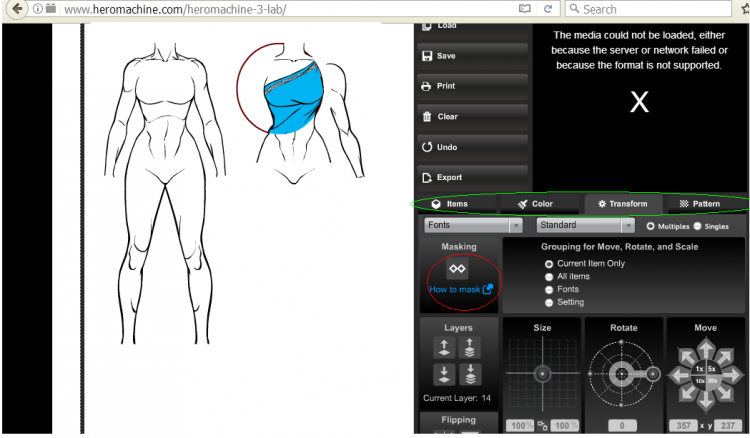Click the masking diamond icon
The image size is (750, 438).
coord(457,269)
